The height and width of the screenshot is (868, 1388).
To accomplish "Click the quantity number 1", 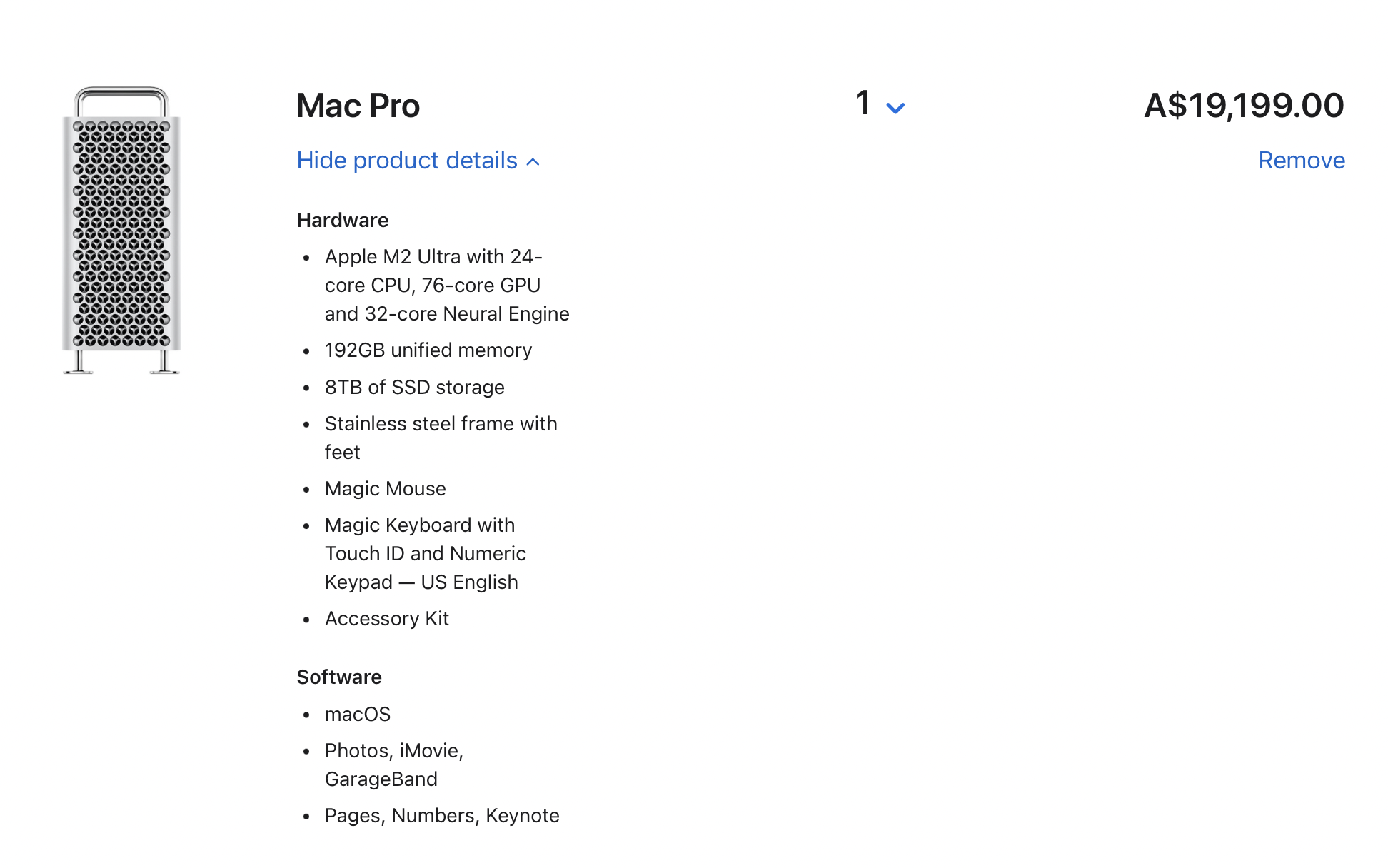I will 863,104.
